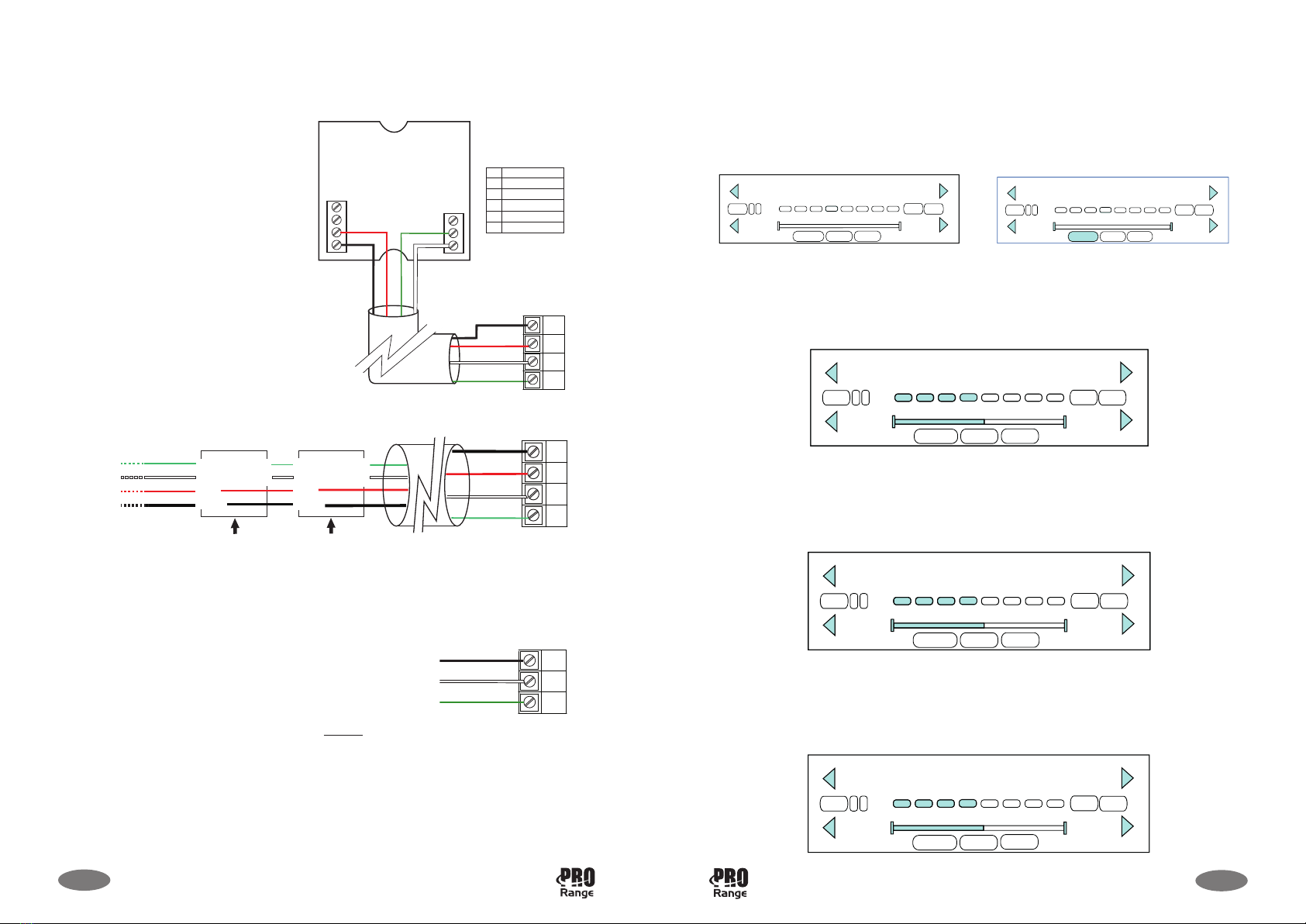Screen dimensions: 1306x924
Task: Click black-wire screw on the three-terminal block
Action: pyautogui.click(x=529, y=660)
